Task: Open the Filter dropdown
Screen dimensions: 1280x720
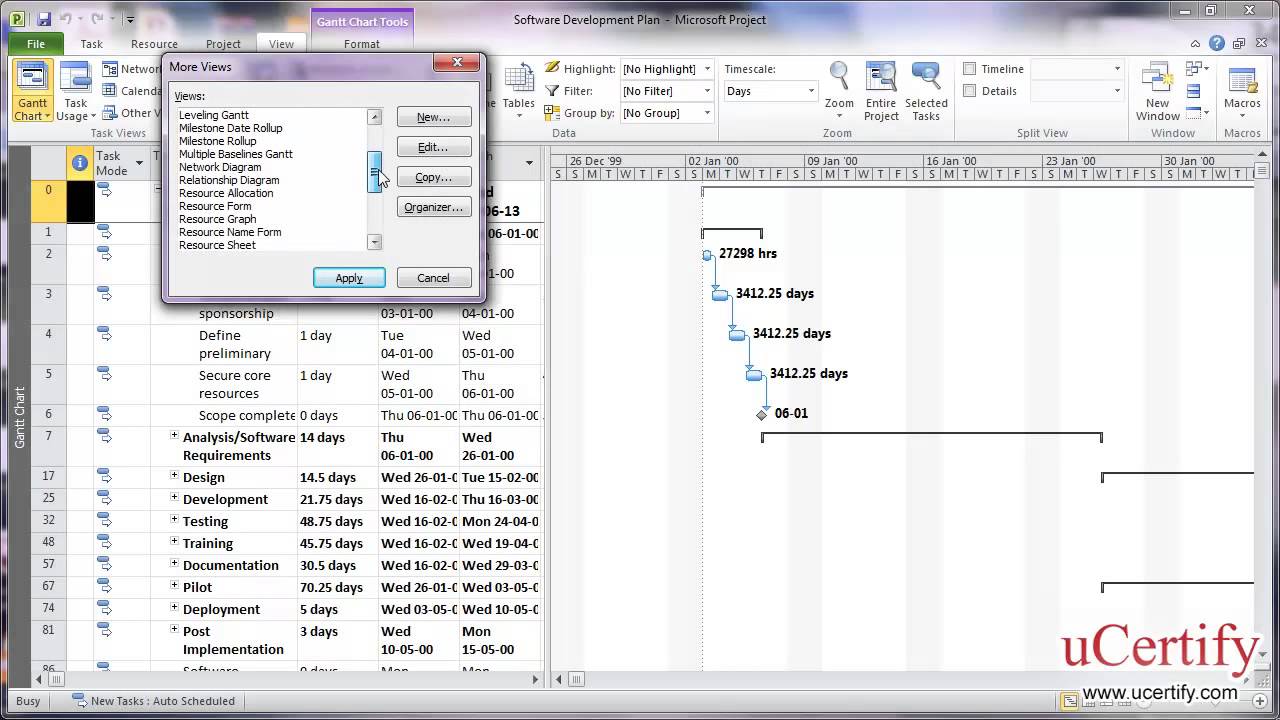Action: click(x=707, y=91)
